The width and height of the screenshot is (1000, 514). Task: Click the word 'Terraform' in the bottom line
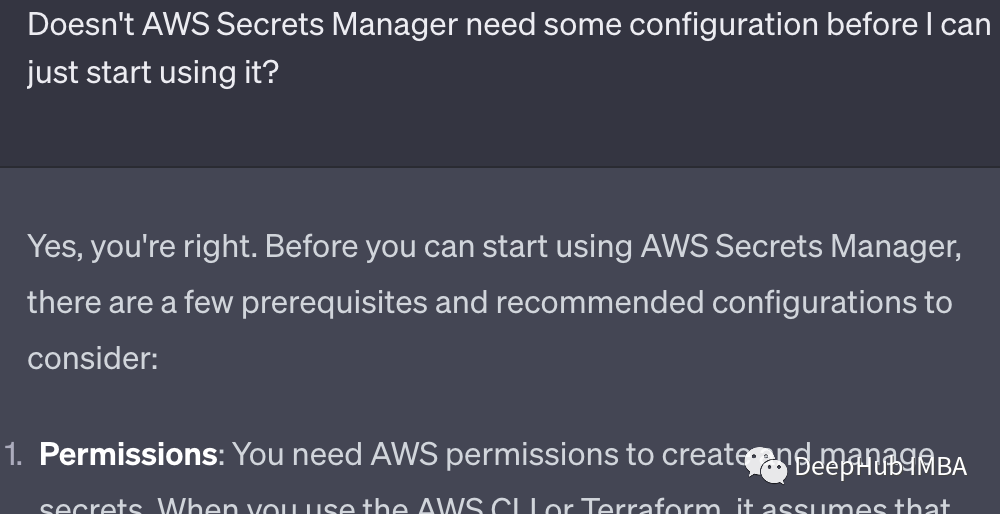coord(651,507)
